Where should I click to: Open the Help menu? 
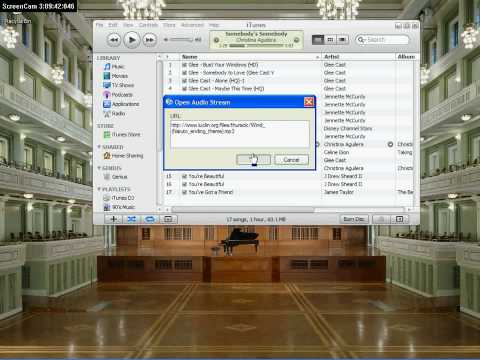pos(214,25)
